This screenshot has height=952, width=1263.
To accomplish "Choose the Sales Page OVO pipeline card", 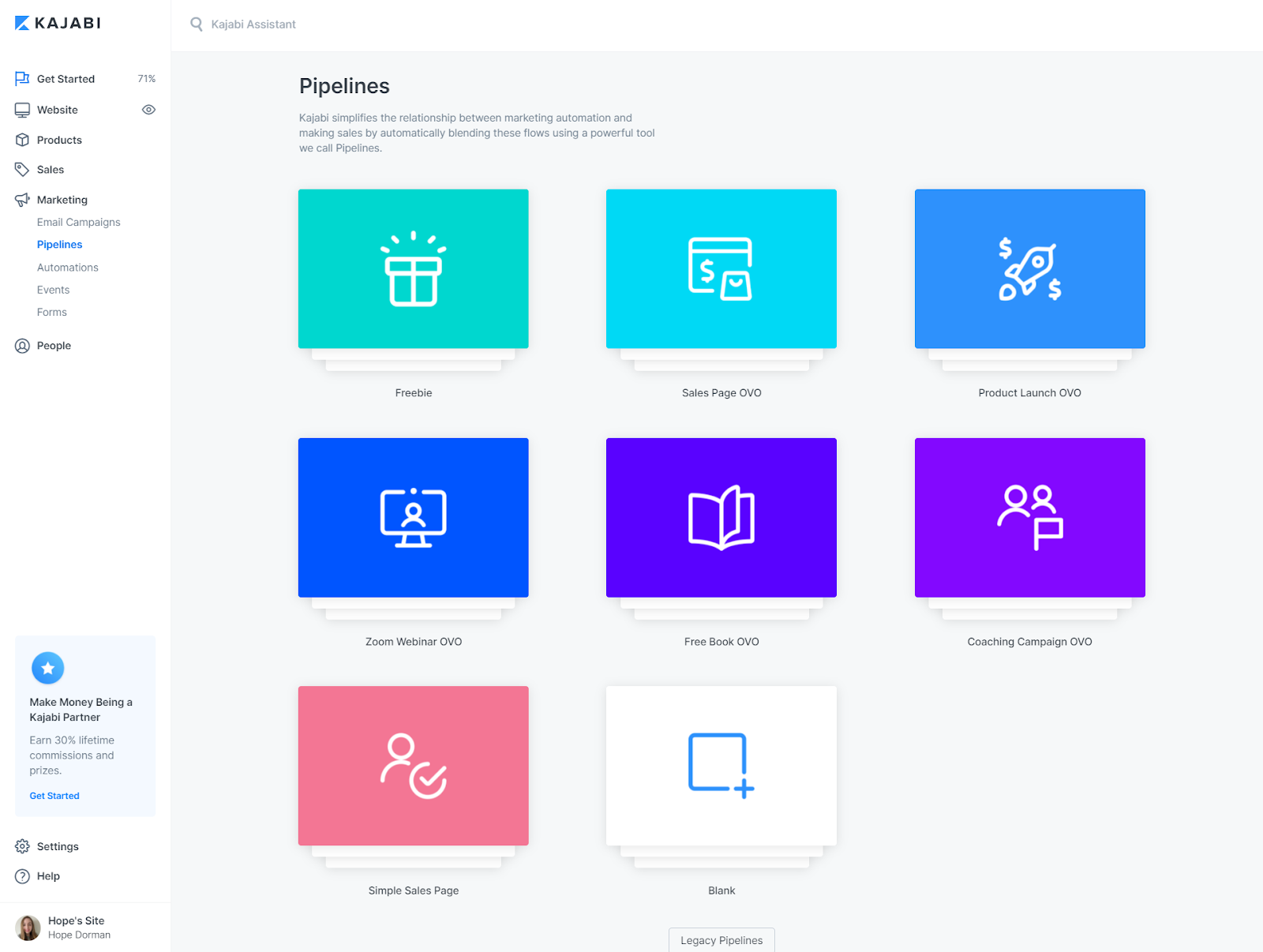I will (721, 269).
